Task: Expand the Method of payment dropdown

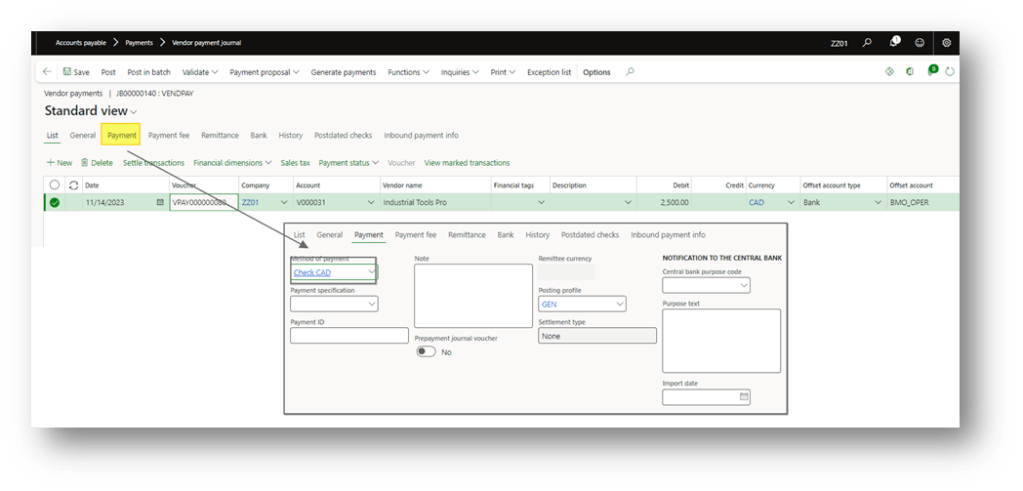Action: [x=371, y=272]
